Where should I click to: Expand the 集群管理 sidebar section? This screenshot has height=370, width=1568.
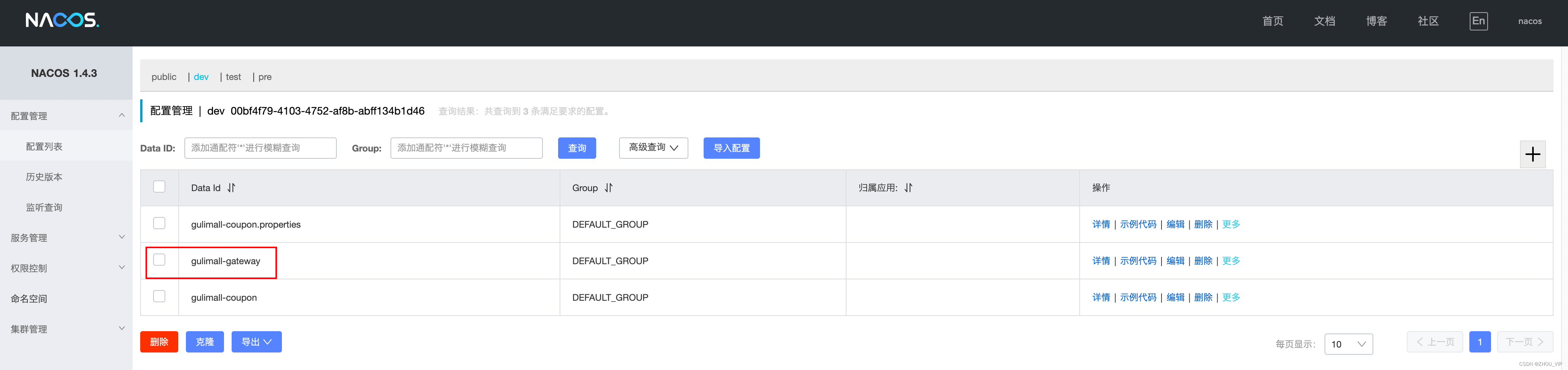tap(66, 329)
